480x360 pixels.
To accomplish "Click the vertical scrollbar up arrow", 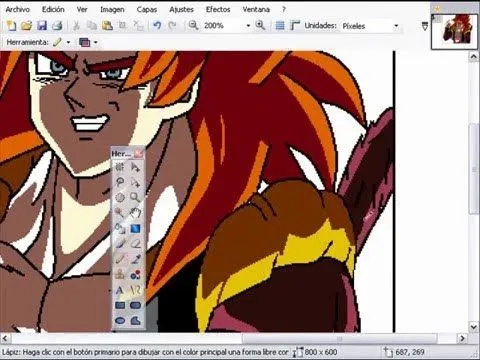I will [473, 57].
